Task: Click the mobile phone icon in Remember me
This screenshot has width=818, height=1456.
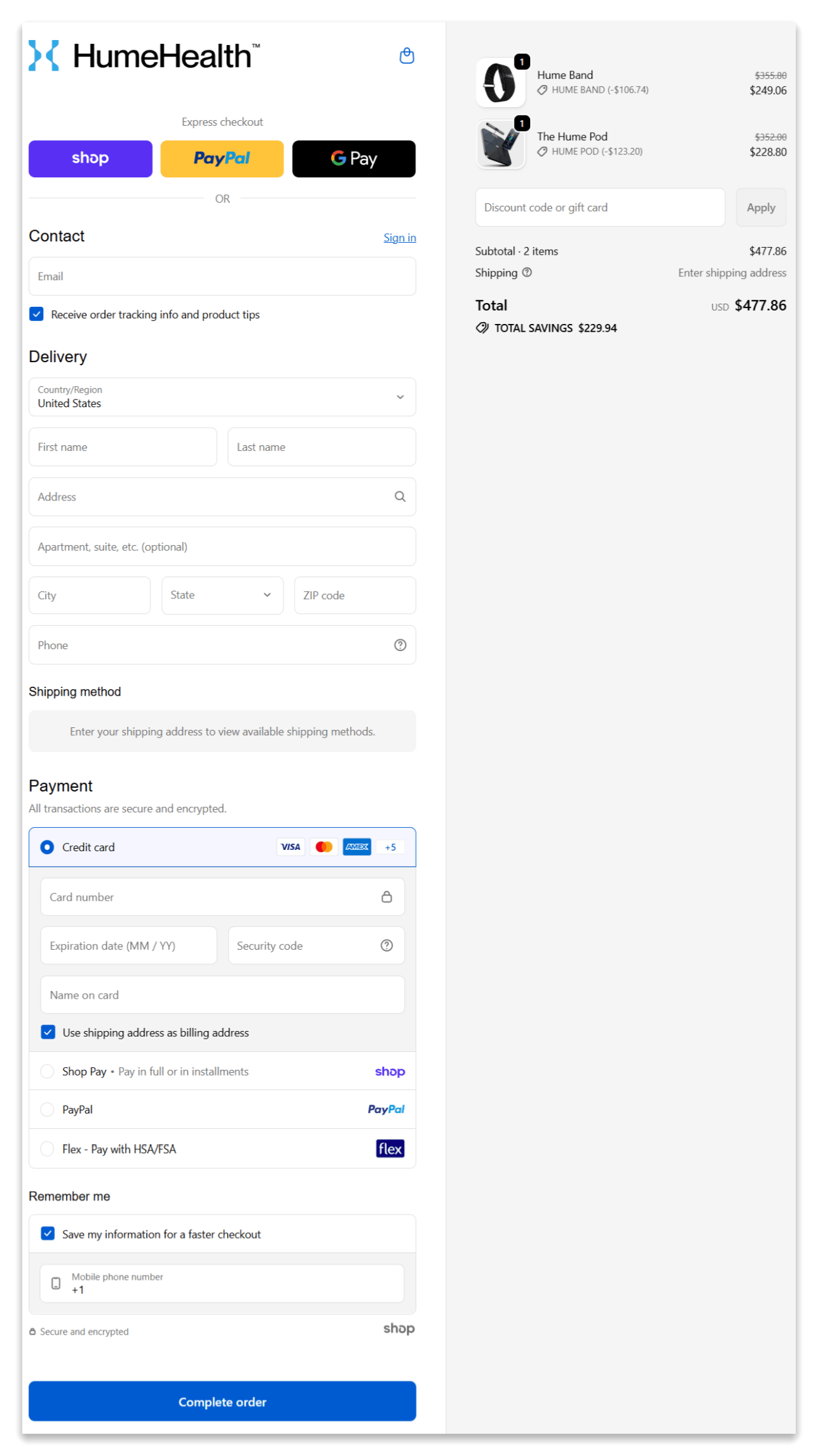Action: coord(56,1283)
